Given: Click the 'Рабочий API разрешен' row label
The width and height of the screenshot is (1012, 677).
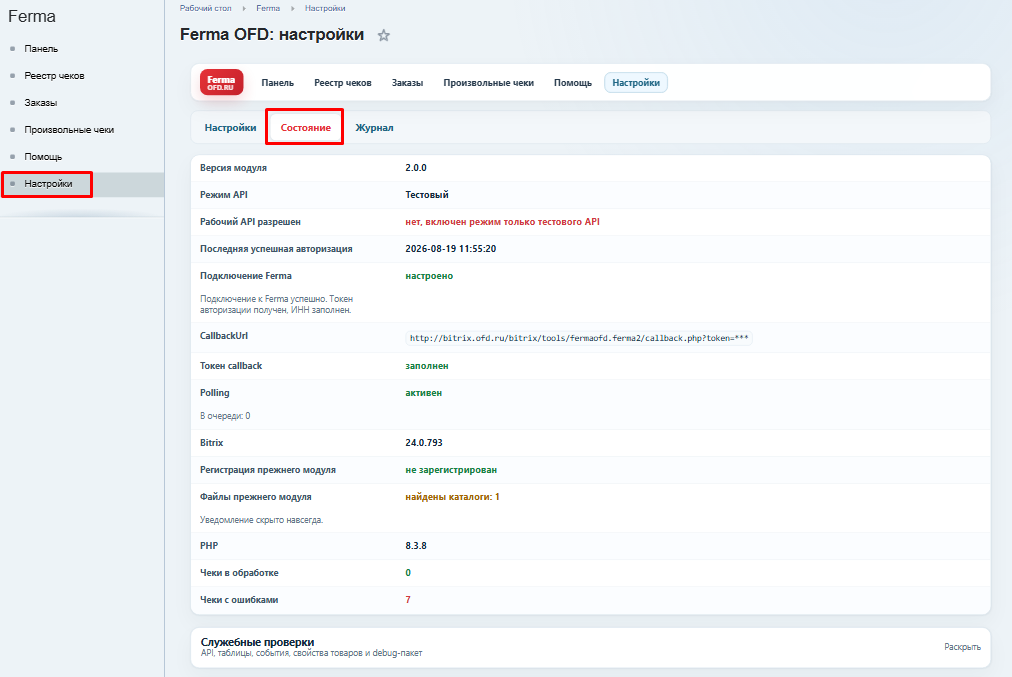Looking at the screenshot, I should pos(250,222).
